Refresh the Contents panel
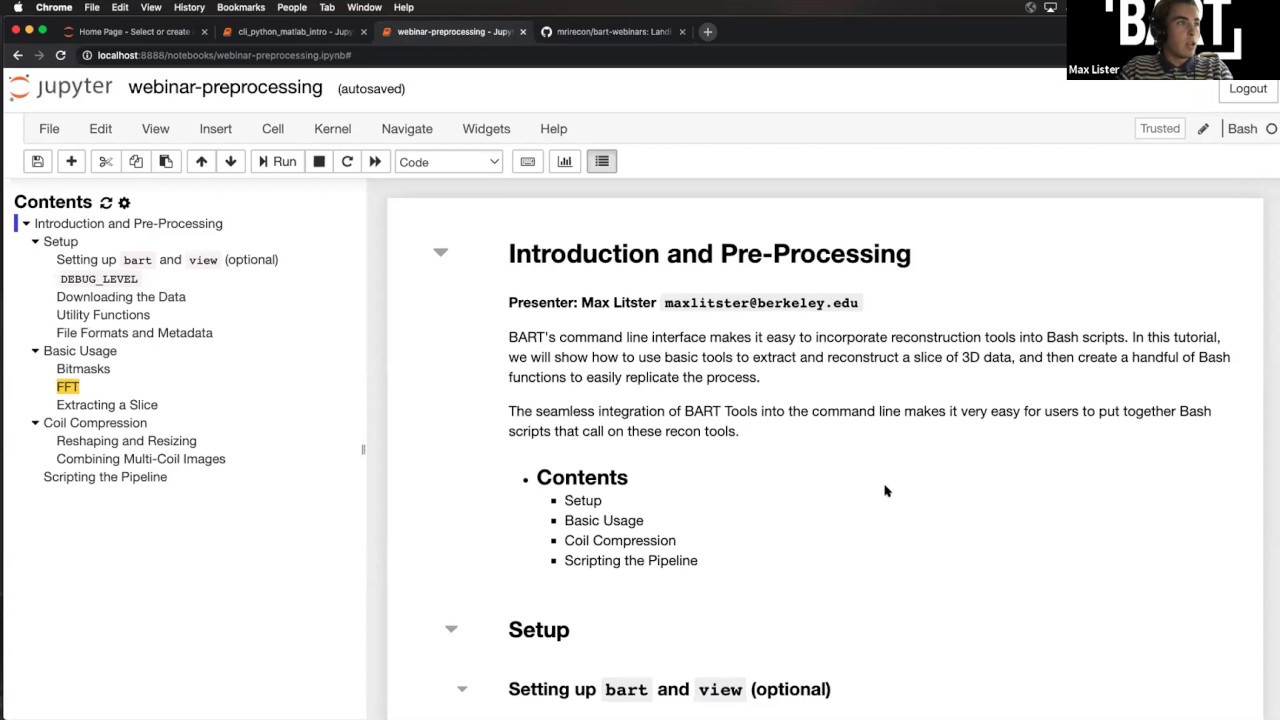 pyautogui.click(x=106, y=203)
